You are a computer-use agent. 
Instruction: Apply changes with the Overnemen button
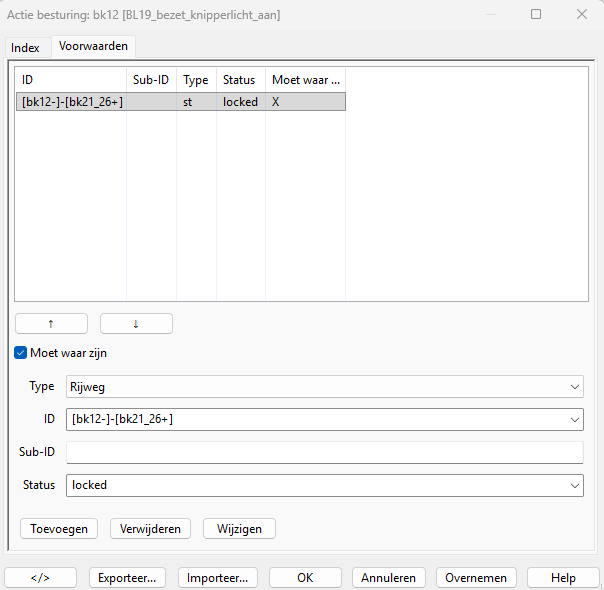click(476, 577)
